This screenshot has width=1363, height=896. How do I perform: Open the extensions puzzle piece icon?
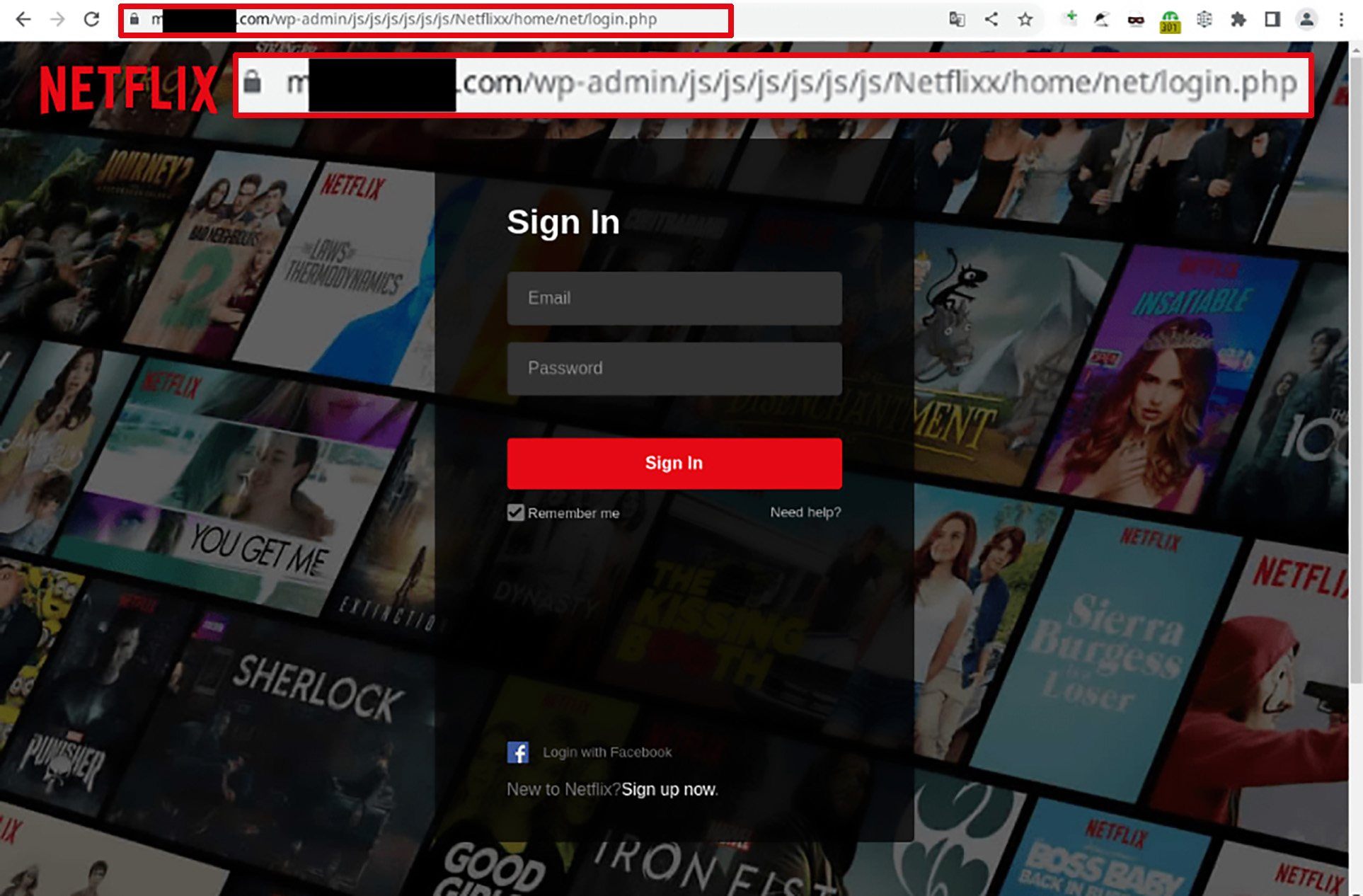1238,20
